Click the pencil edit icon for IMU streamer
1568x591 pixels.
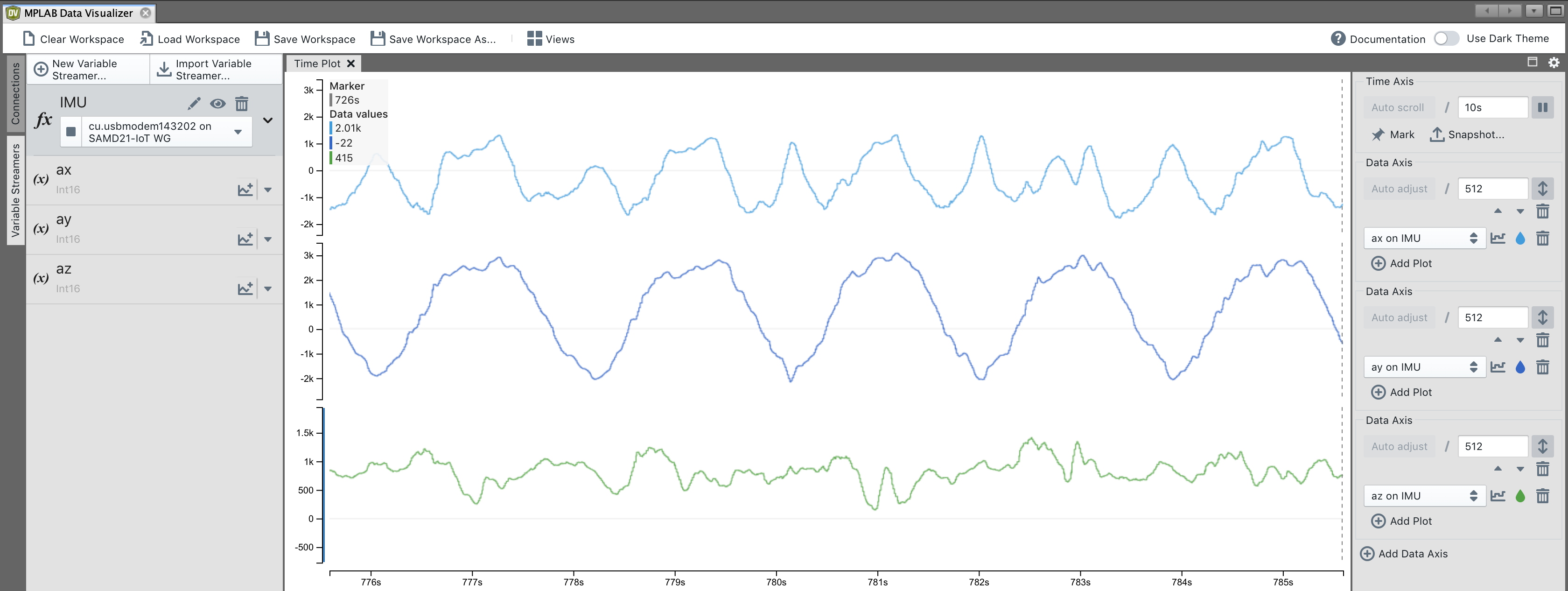[194, 104]
